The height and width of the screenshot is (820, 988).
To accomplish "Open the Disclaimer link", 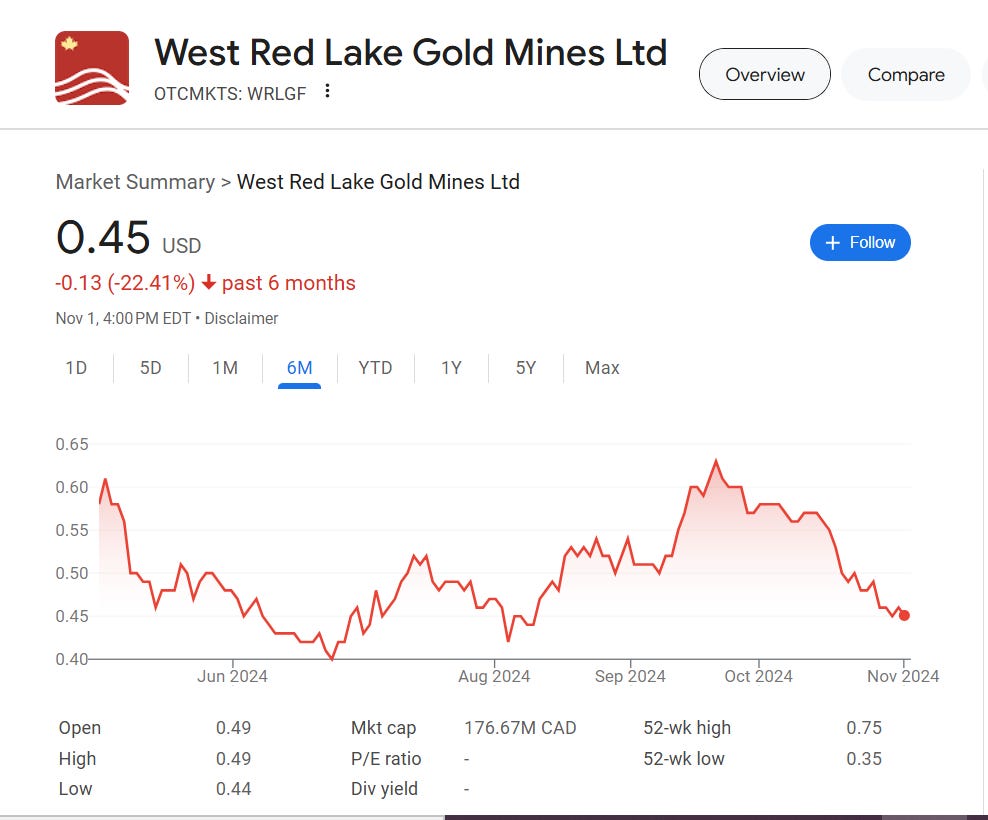I will tap(241, 318).
